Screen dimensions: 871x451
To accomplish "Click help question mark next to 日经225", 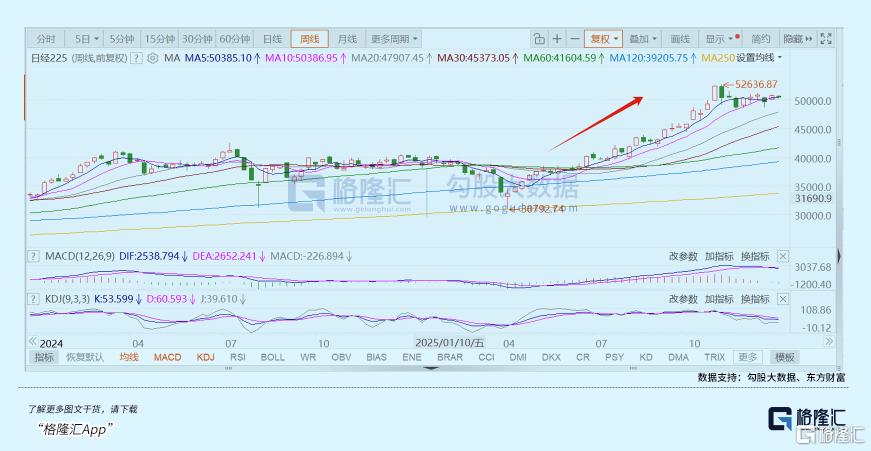I will (x=138, y=58).
